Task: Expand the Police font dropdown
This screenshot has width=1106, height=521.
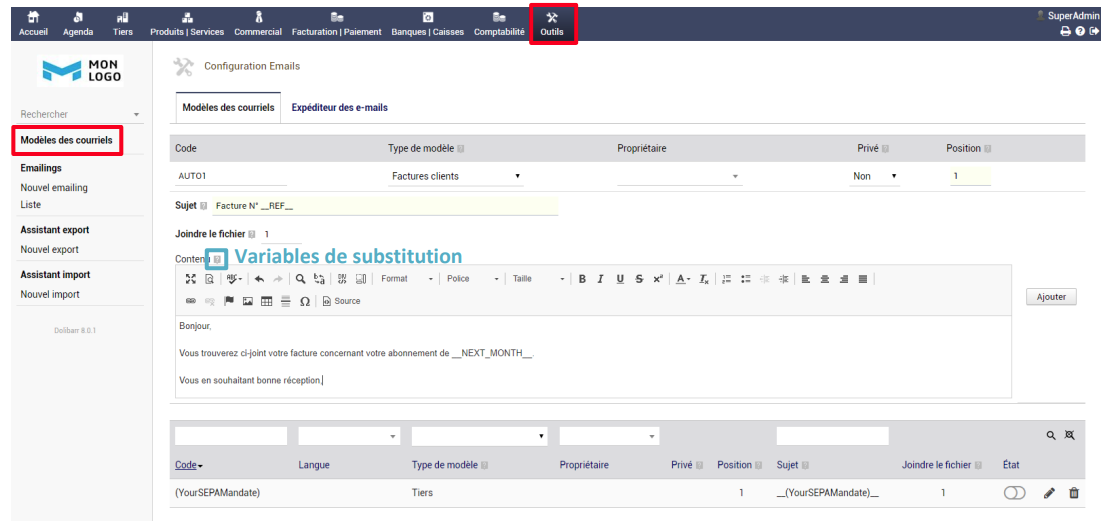Action: pos(473,279)
